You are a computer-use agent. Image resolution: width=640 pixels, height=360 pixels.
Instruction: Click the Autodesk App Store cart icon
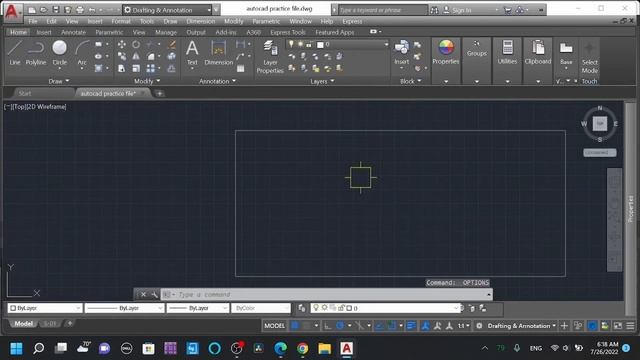pyautogui.click(x=507, y=10)
